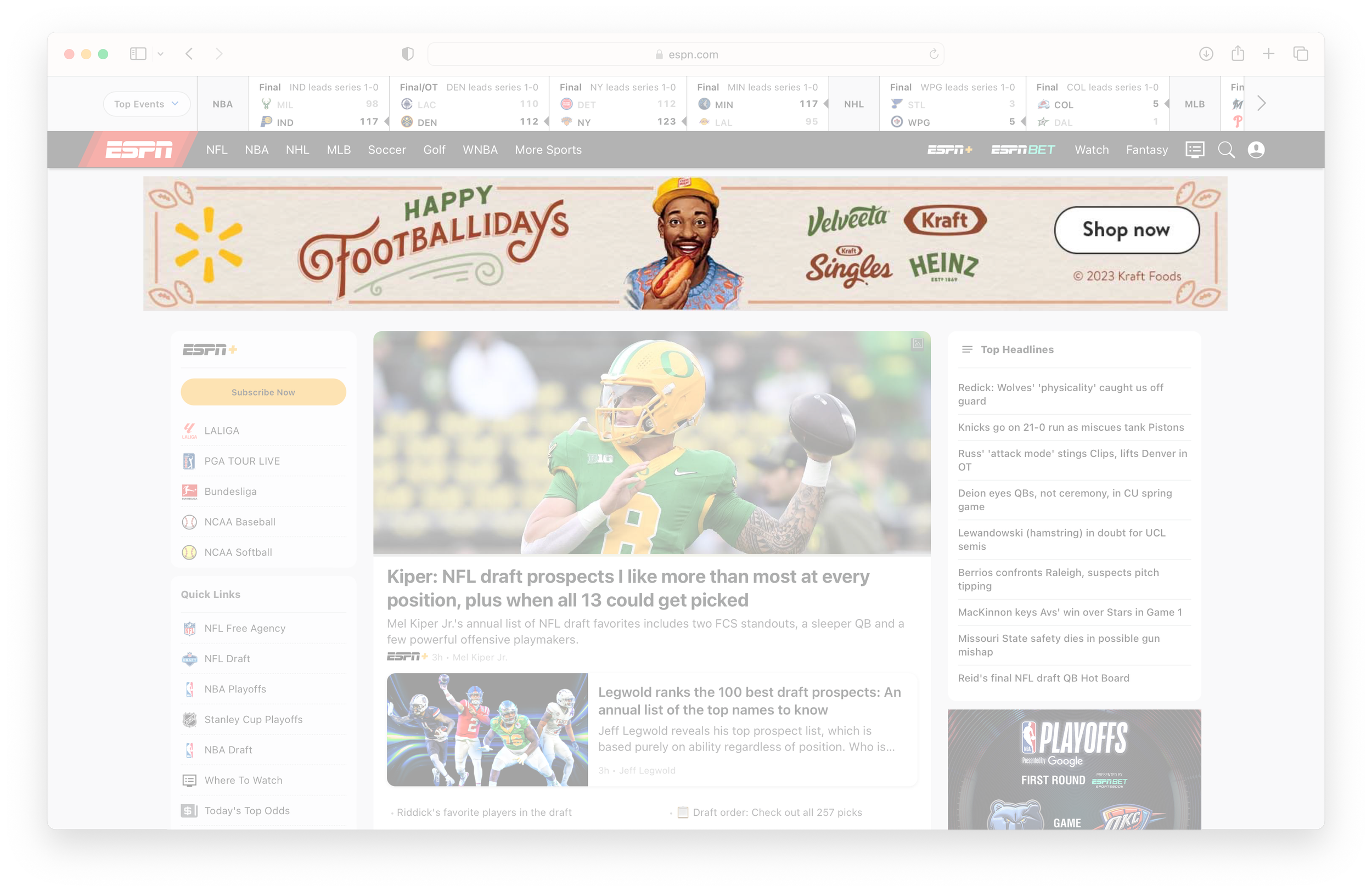The width and height of the screenshot is (1372, 892).
Task: Open NBA Playoffs quick link
Action: [x=263, y=689]
